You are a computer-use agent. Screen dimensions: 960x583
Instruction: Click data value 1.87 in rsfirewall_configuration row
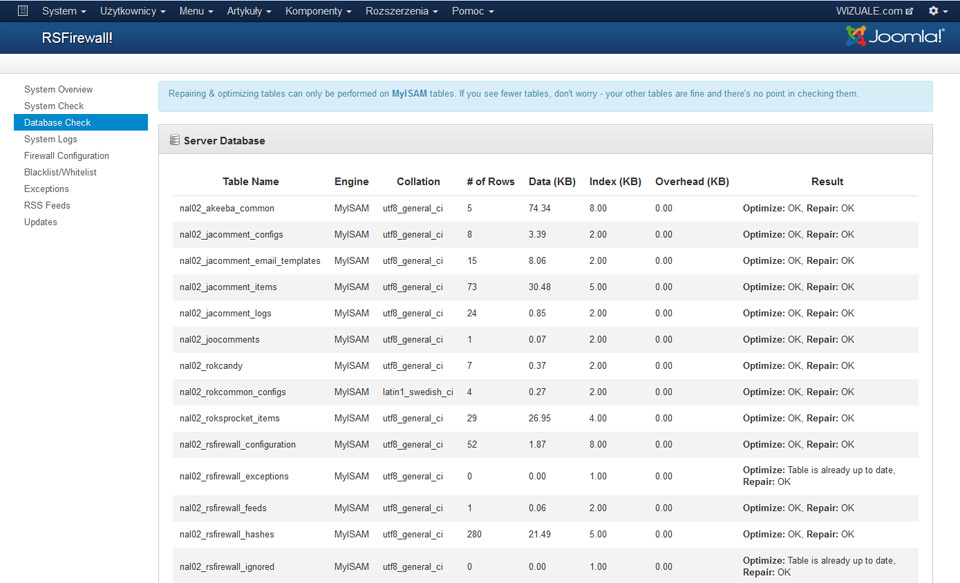pos(537,445)
